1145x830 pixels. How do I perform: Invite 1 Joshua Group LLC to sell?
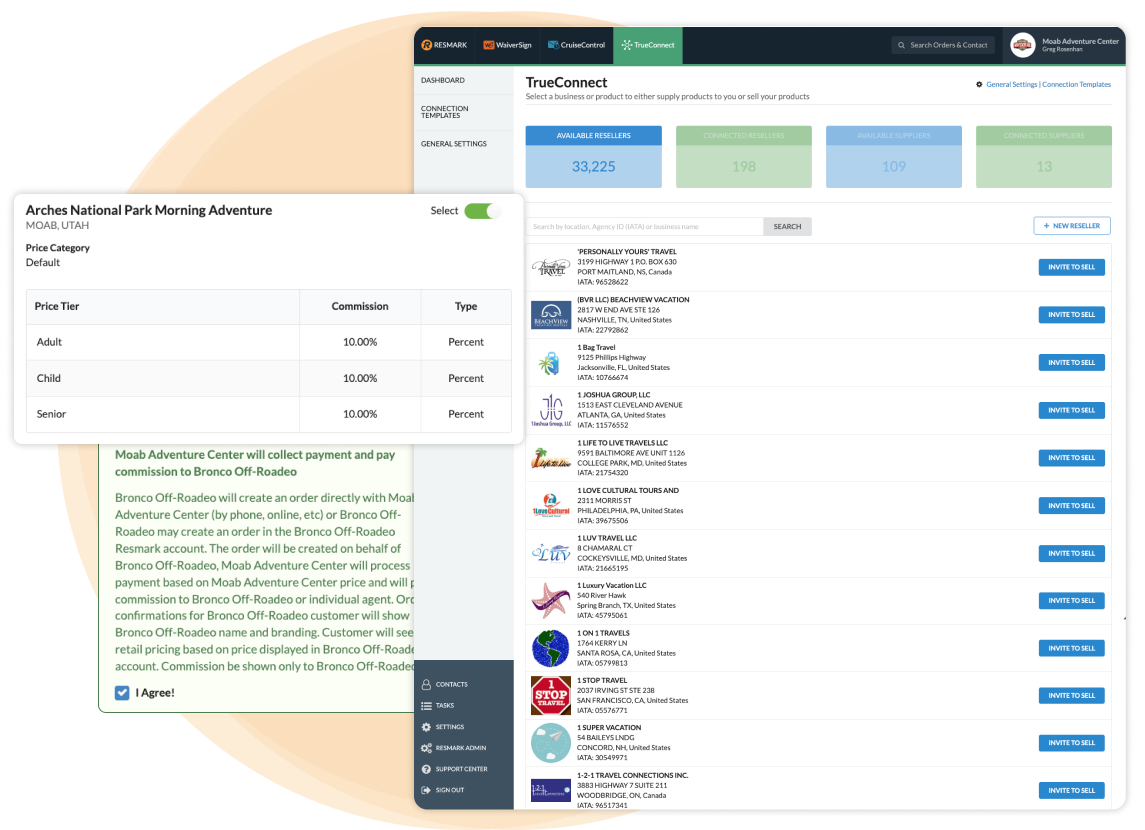(x=1071, y=410)
